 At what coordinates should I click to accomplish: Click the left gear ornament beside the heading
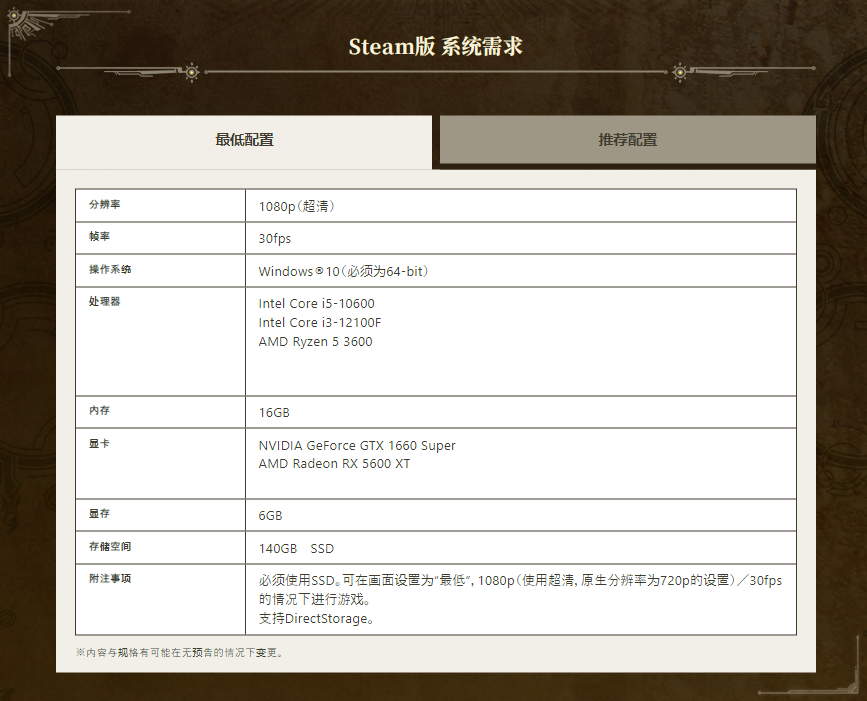tap(192, 70)
